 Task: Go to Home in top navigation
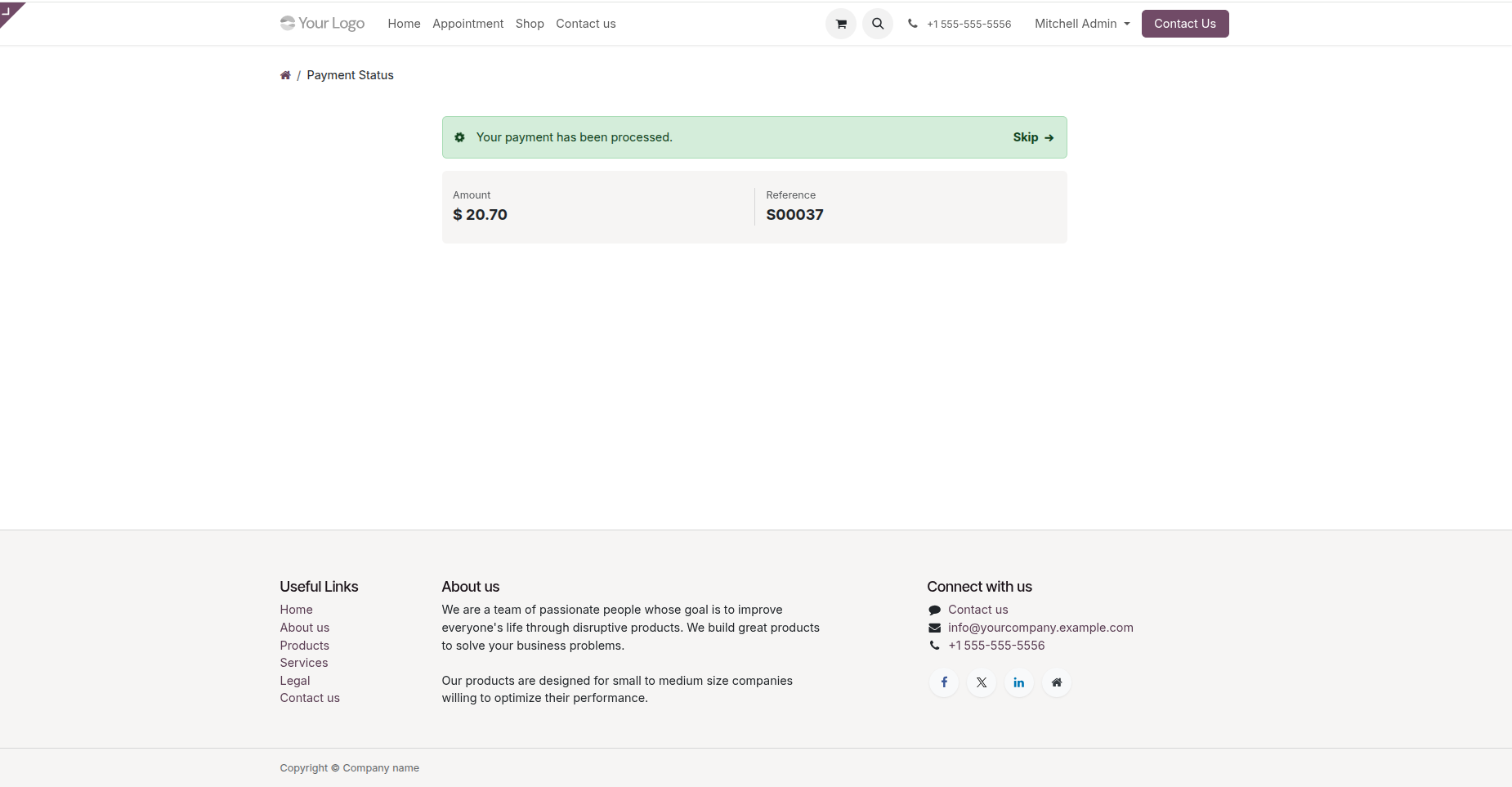(404, 24)
